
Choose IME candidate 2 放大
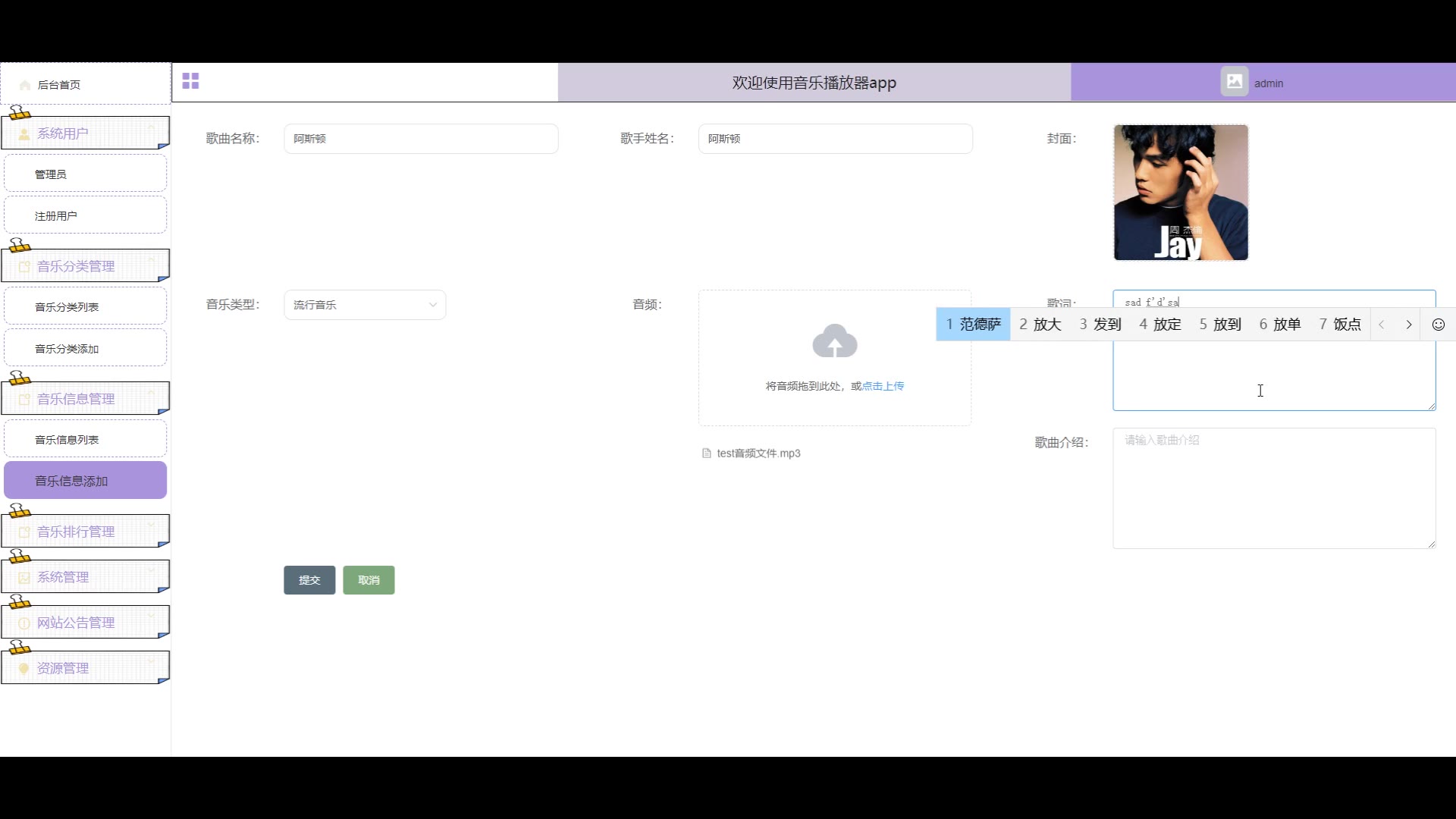(1040, 325)
